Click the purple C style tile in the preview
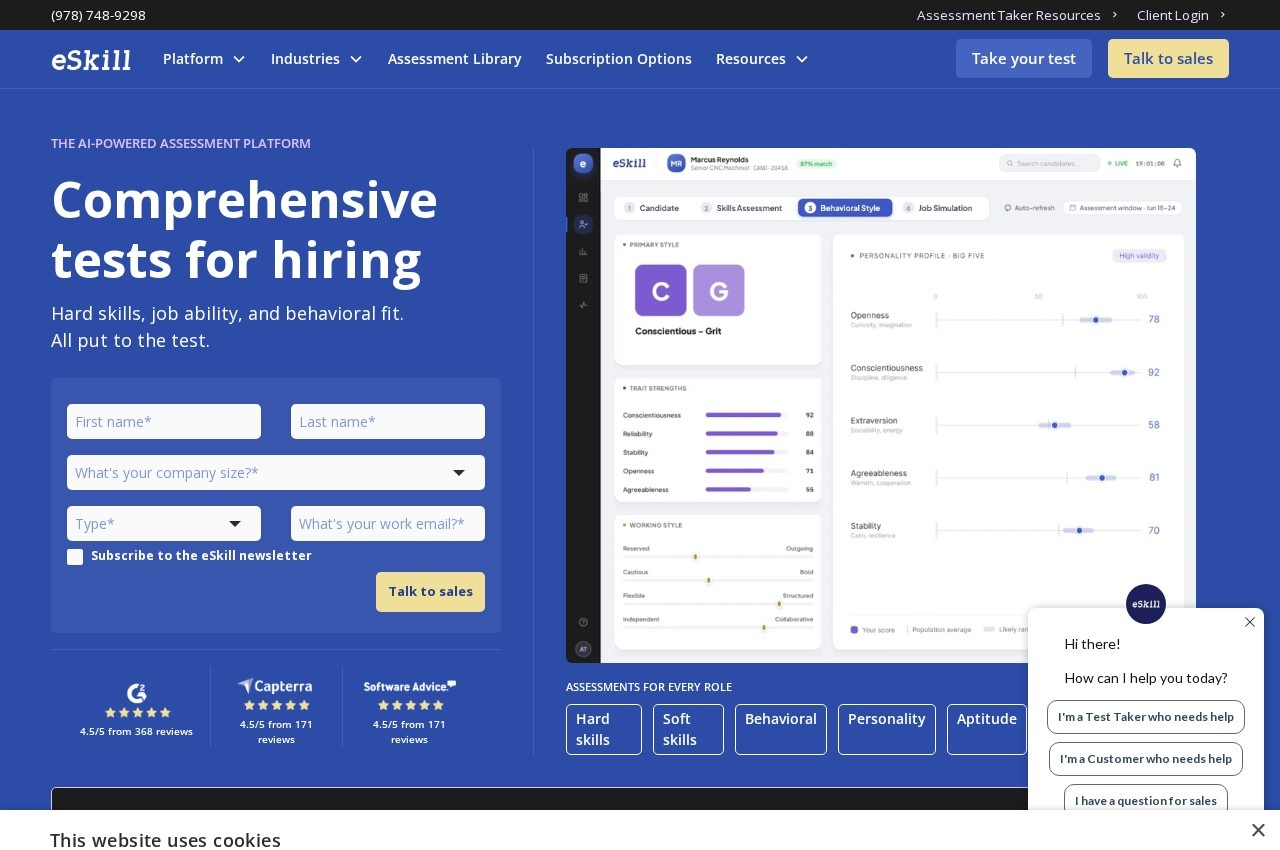Viewport: 1280px width, 850px height. click(661, 290)
